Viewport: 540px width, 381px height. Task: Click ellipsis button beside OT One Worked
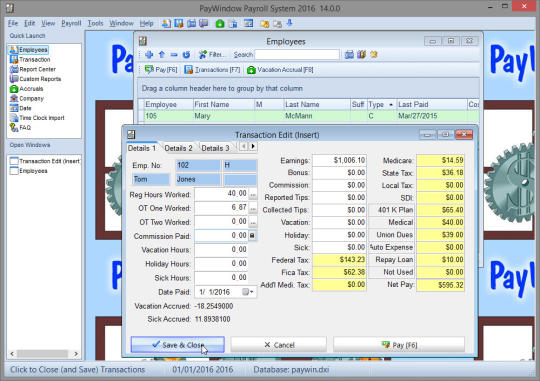coord(253,208)
